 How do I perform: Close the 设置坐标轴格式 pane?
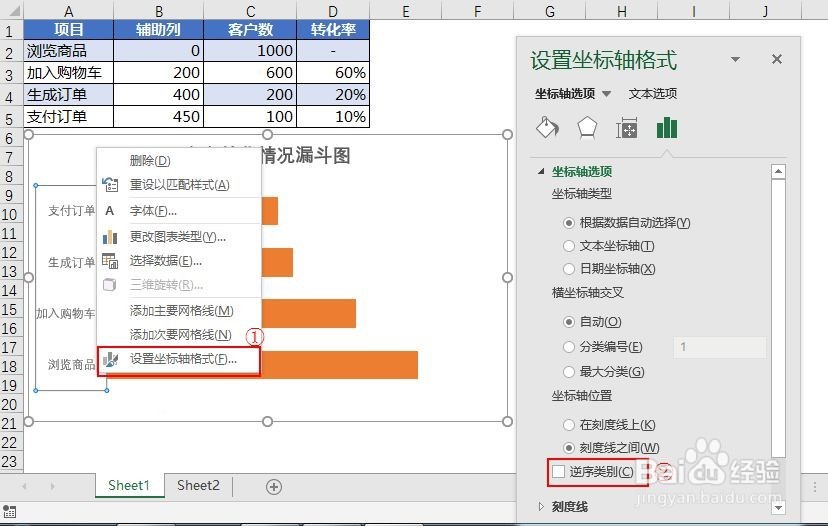777,59
